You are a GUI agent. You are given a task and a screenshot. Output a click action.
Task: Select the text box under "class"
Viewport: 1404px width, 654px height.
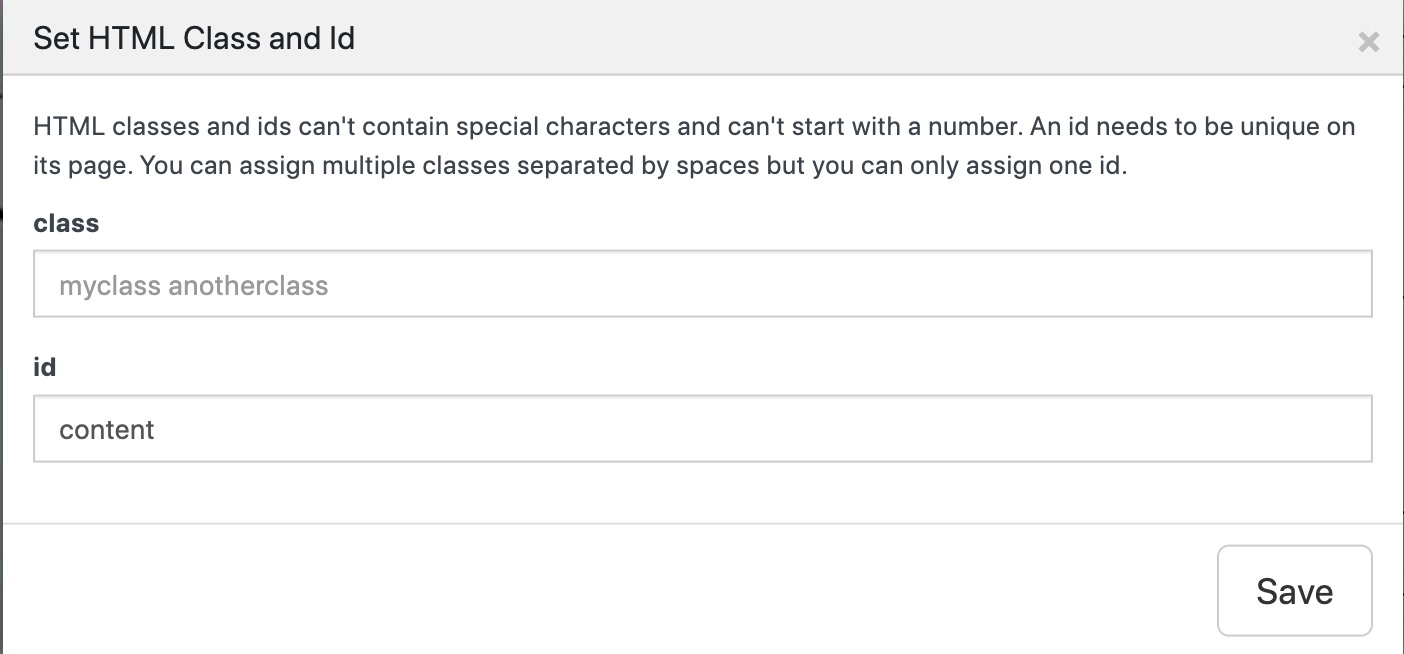[702, 286]
